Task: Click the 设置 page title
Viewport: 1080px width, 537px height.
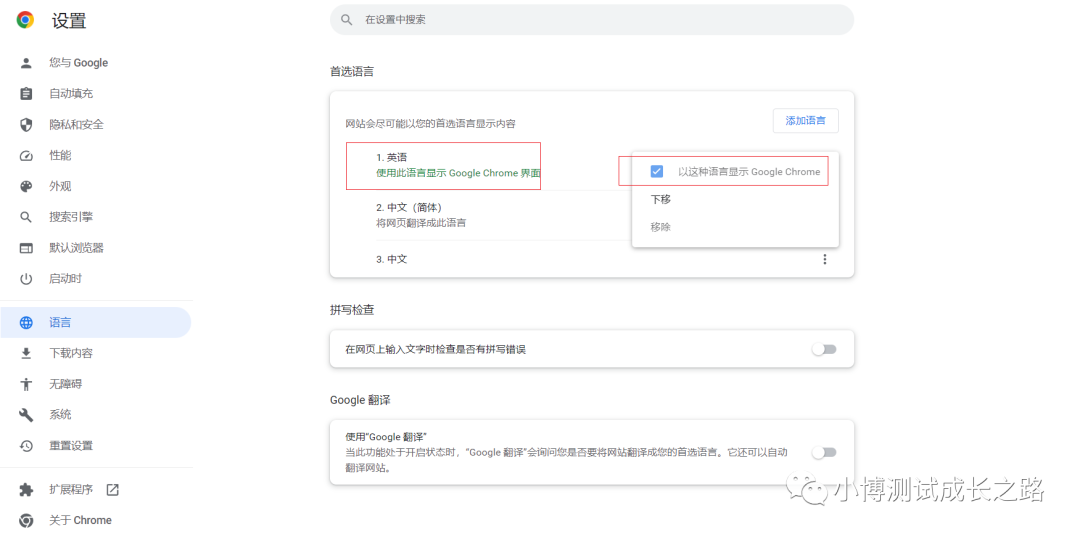Action: point(69,21)
